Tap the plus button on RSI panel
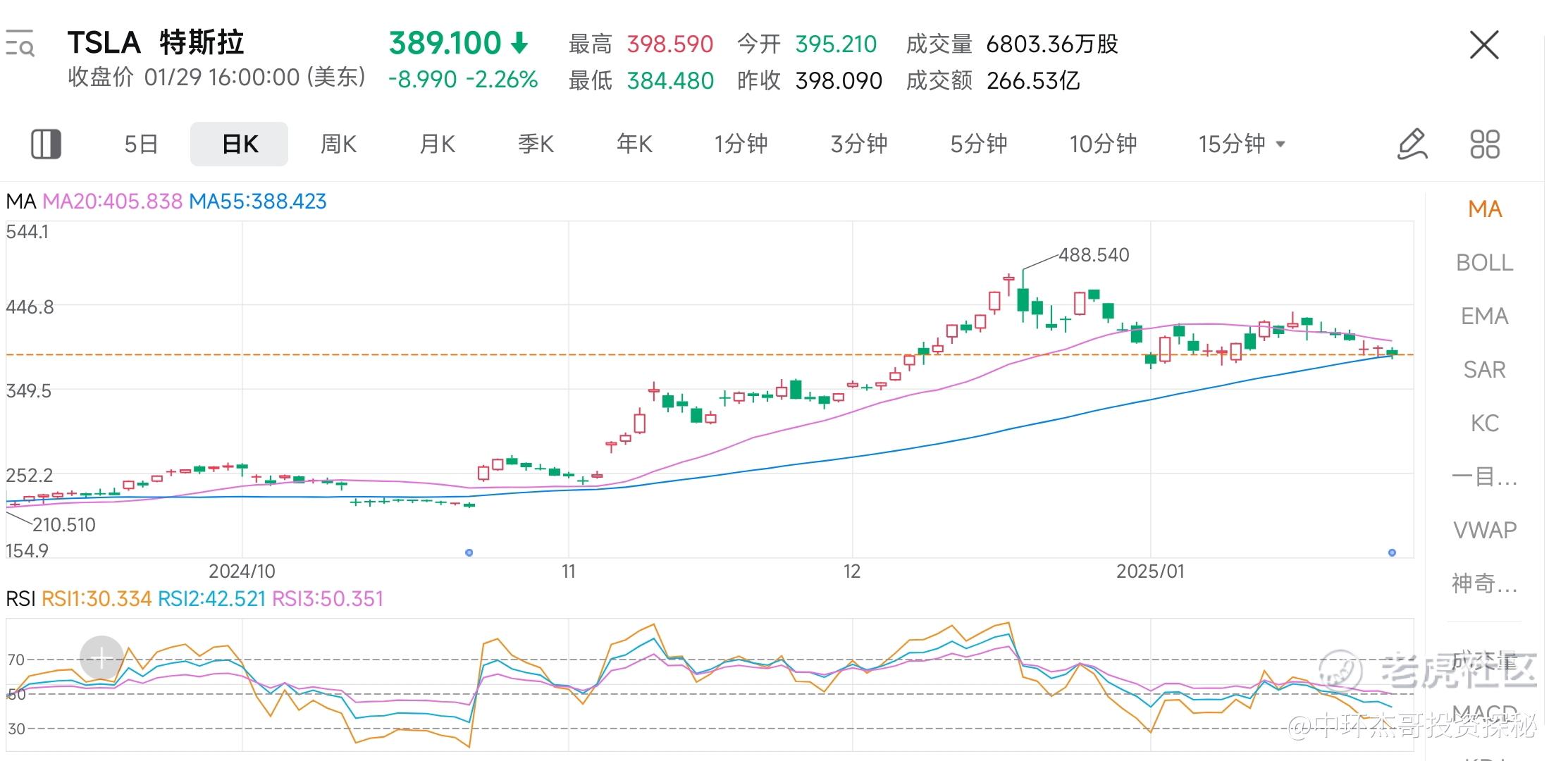 click(101, 658)
